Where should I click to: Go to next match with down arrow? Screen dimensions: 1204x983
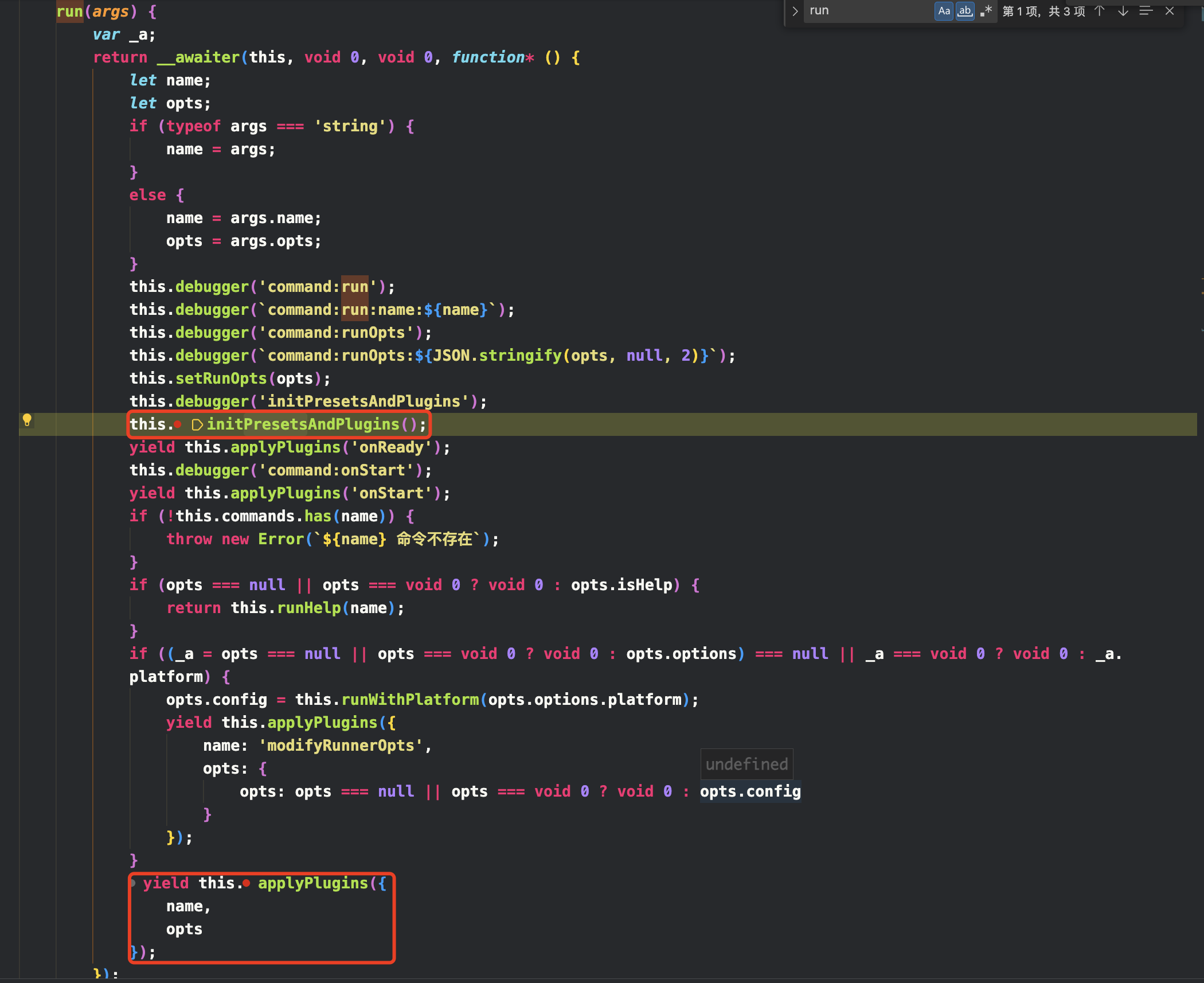pos(1123,11)
